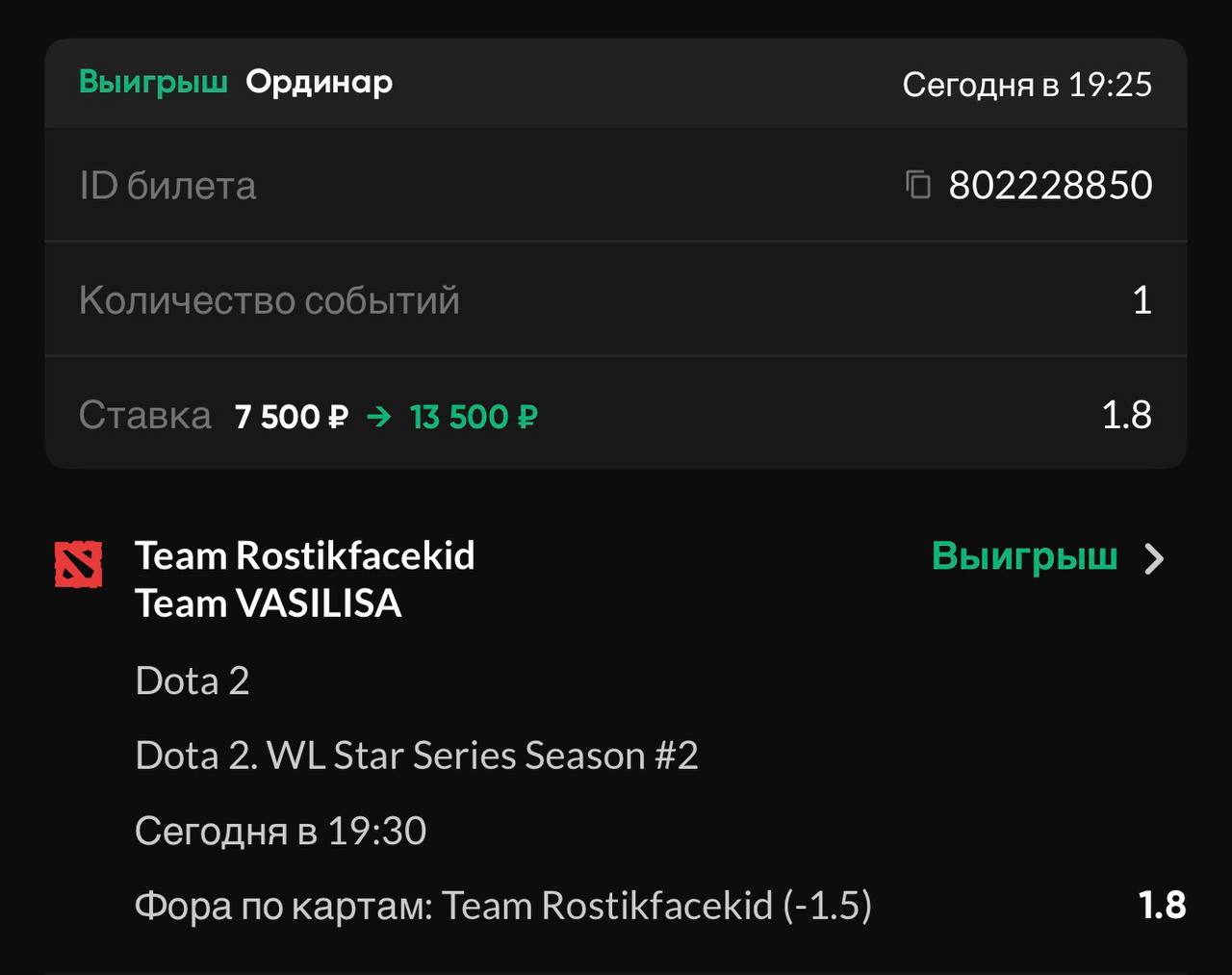Click the Фора по картам market line

pyautogui.click(x=503, y=906)
